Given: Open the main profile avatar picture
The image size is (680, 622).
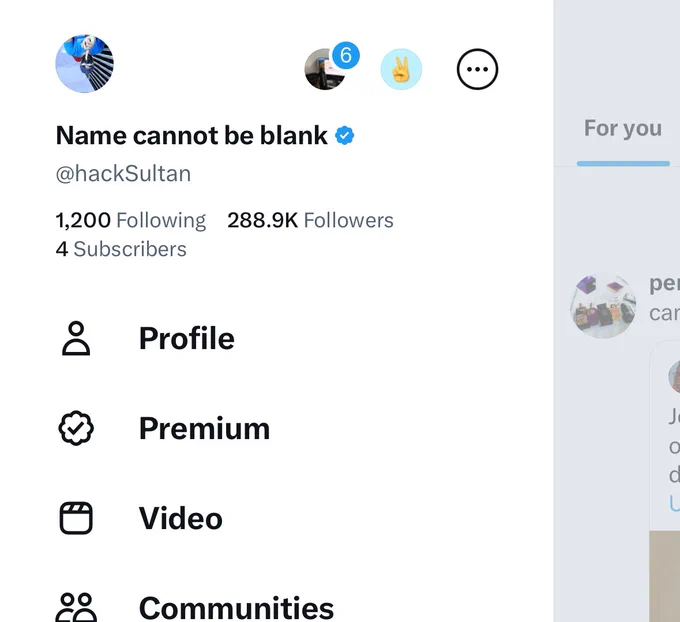Looking at the screenshot, I should tap(85, 64).
